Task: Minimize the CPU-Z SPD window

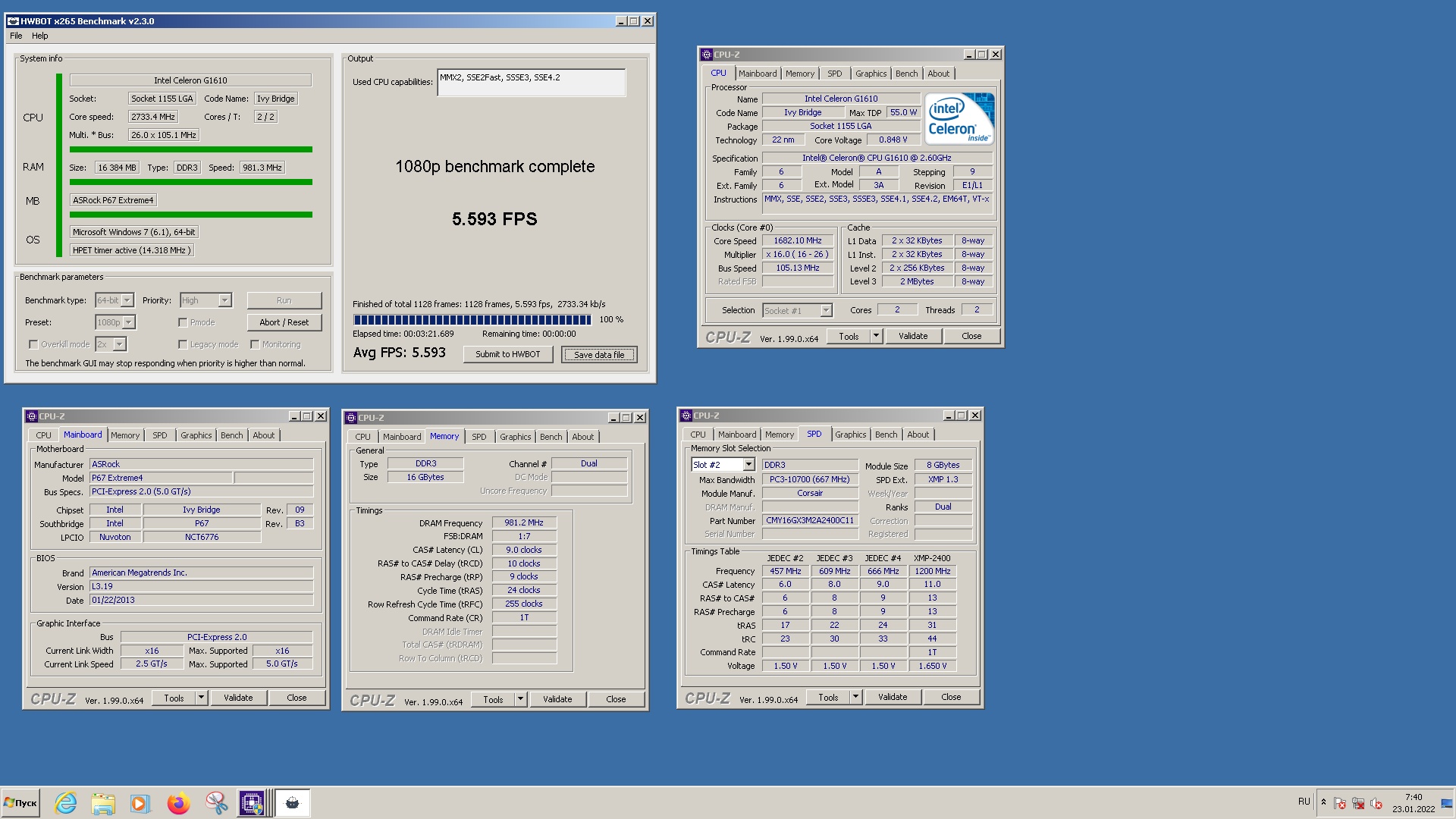Action: (x=948, y=416)
